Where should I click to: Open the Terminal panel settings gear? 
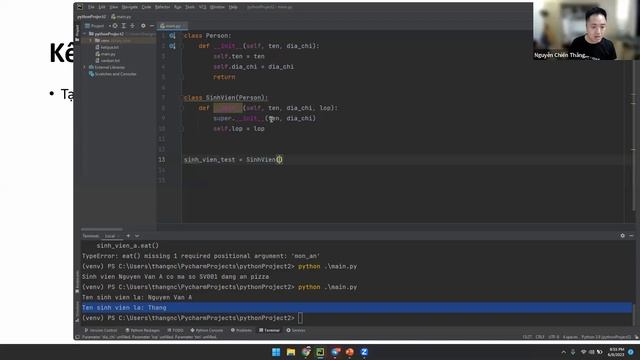tap(622, 236)
